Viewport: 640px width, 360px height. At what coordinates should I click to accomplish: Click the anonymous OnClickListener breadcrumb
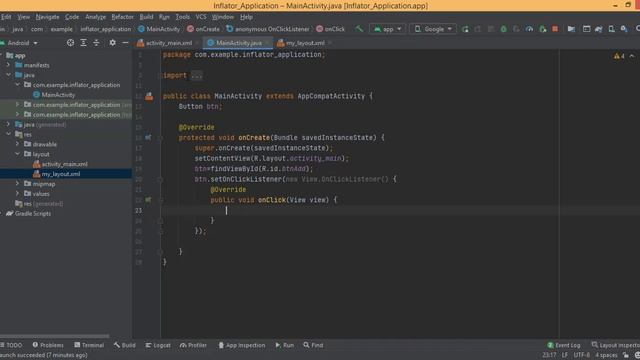click(268, 29)
